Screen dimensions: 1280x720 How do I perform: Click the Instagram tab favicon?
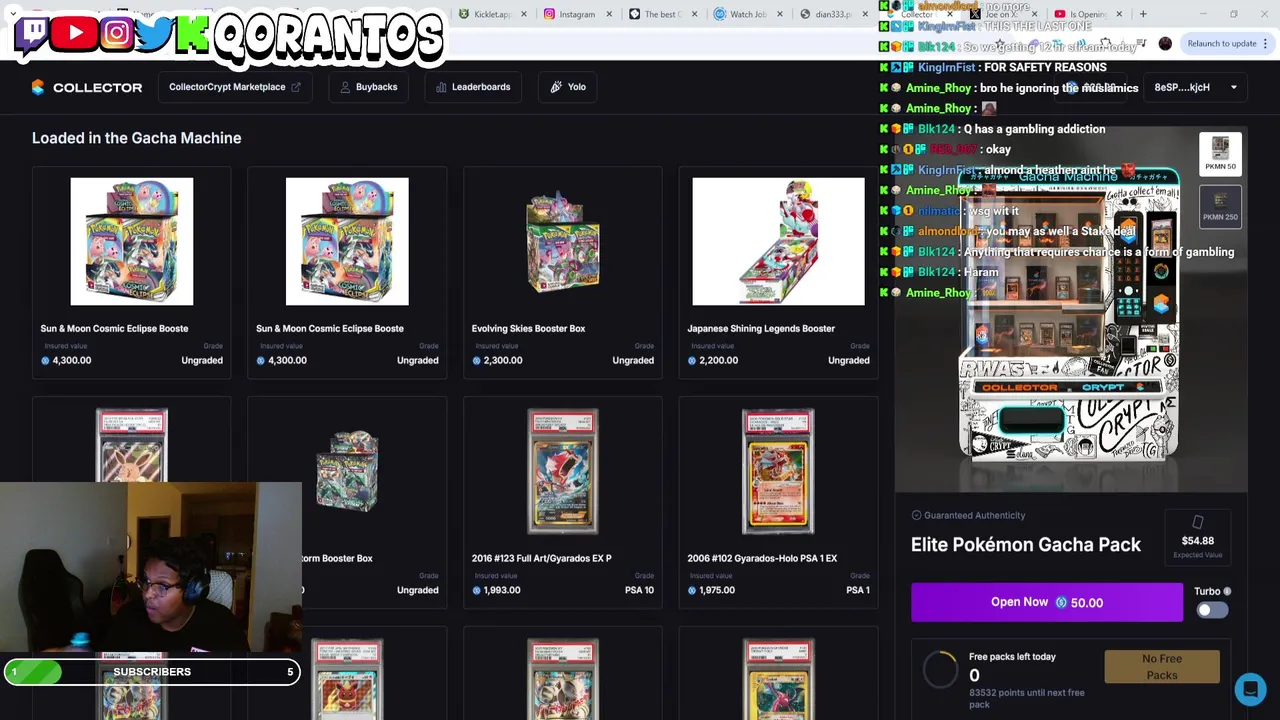coord(549,14)
